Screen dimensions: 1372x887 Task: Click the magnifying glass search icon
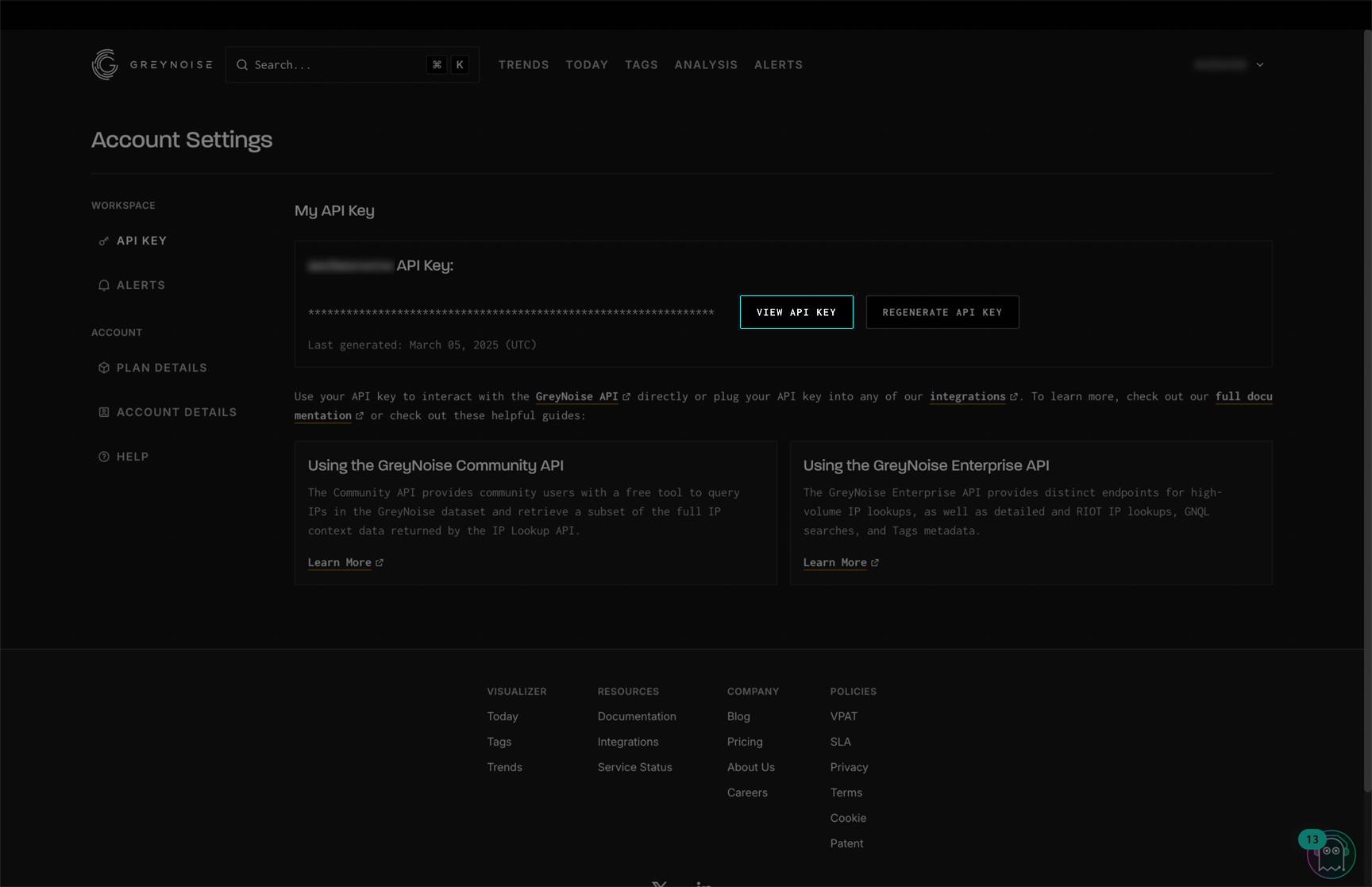coord(242,64)
